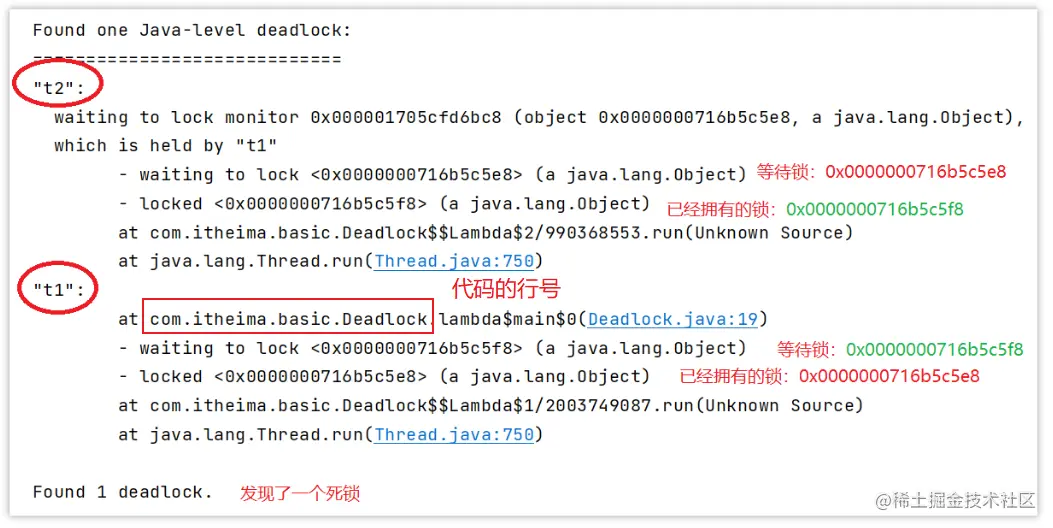Click the monitor address 0x000001705cfd6bc8
This screenshot has width=1053, height=528.
click(405, 118)
